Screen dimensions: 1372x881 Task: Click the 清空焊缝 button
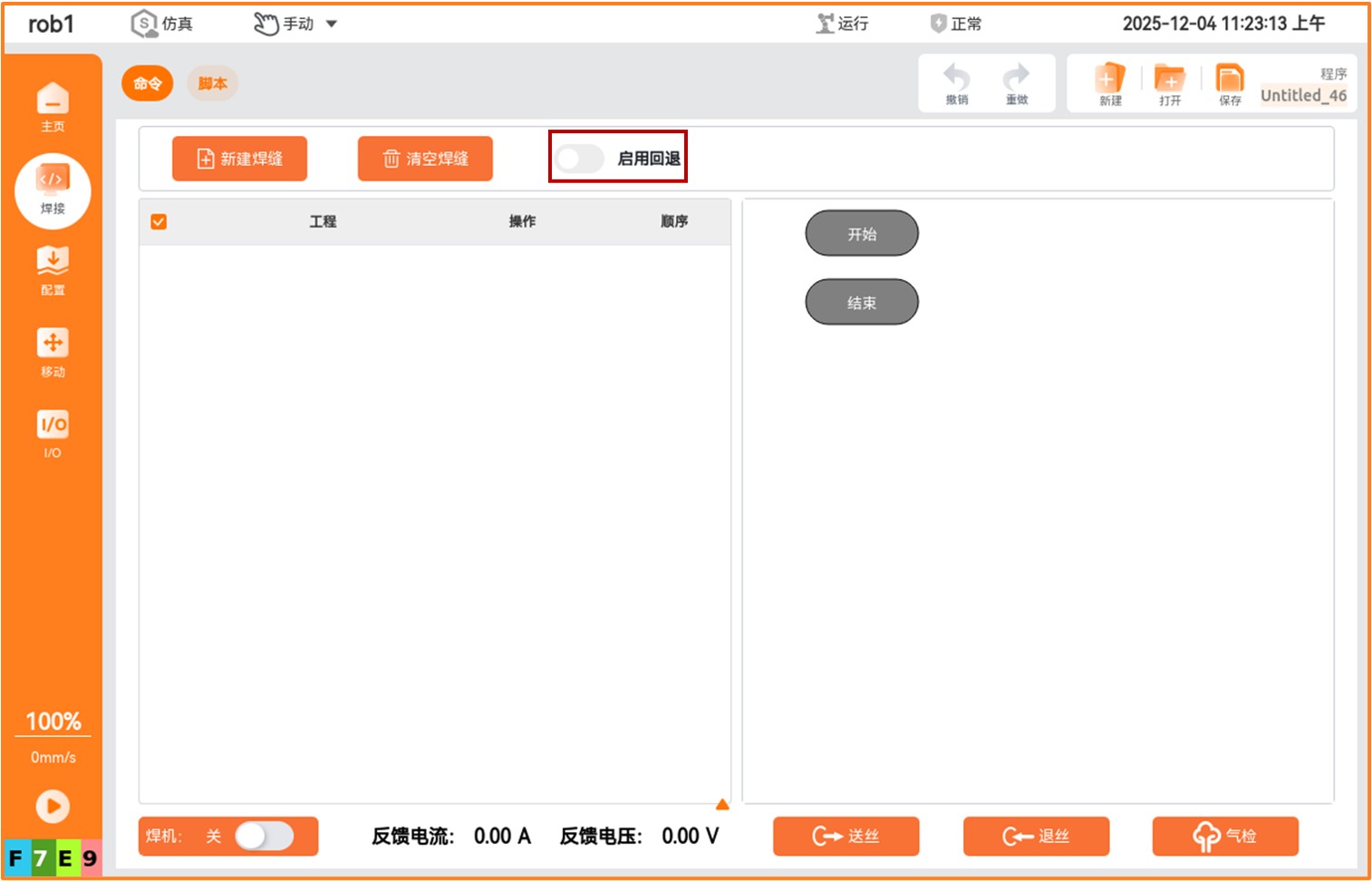pyautogui.click(x=425, y=159)
